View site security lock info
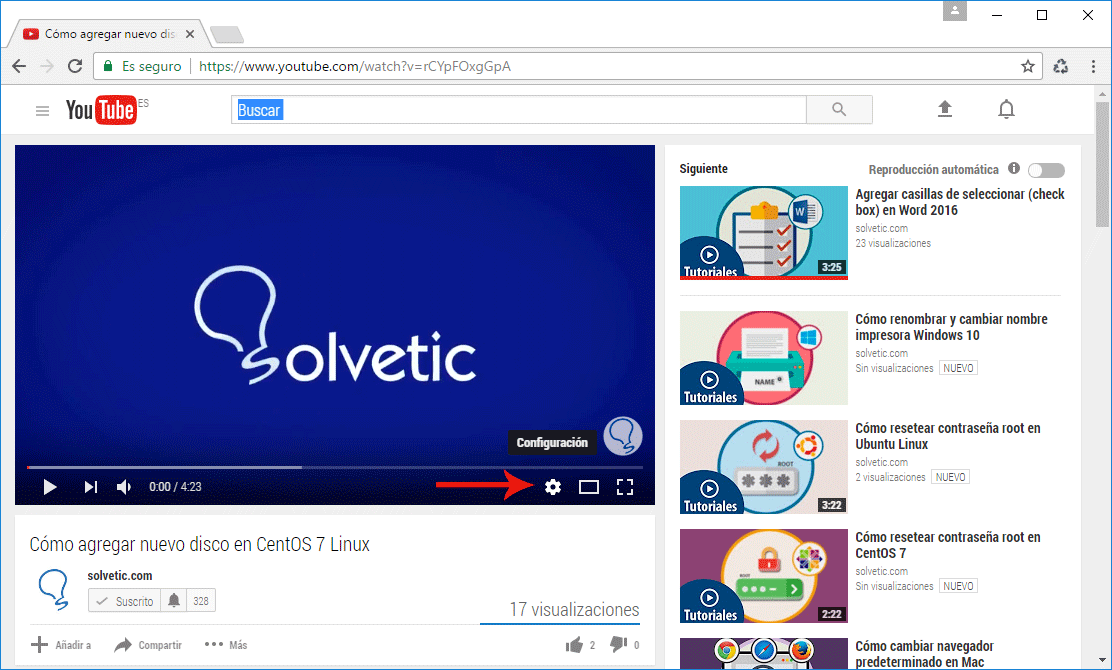 pyautogui.click(x=108, y=66)
